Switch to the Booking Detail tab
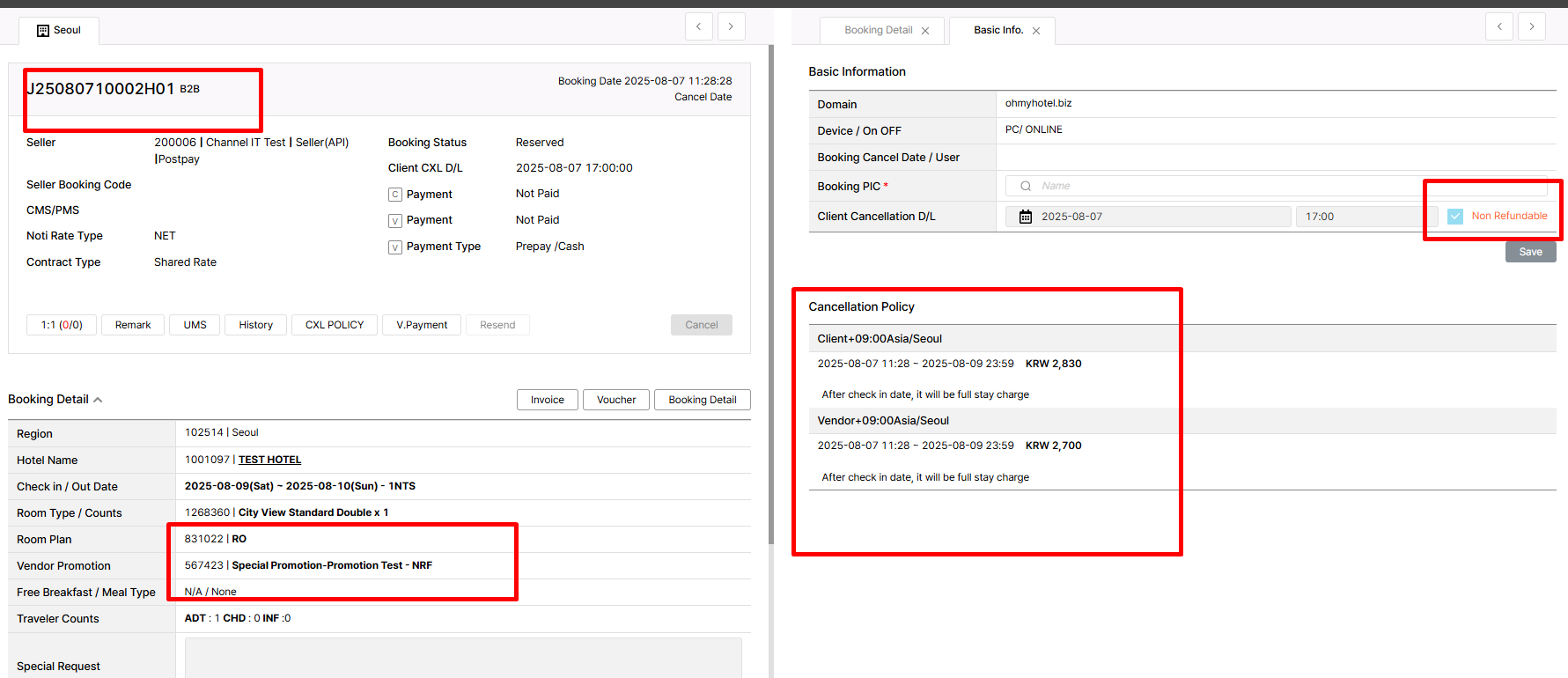The height and width of the screenshot is (678, 1568). (x=882, y=31)
